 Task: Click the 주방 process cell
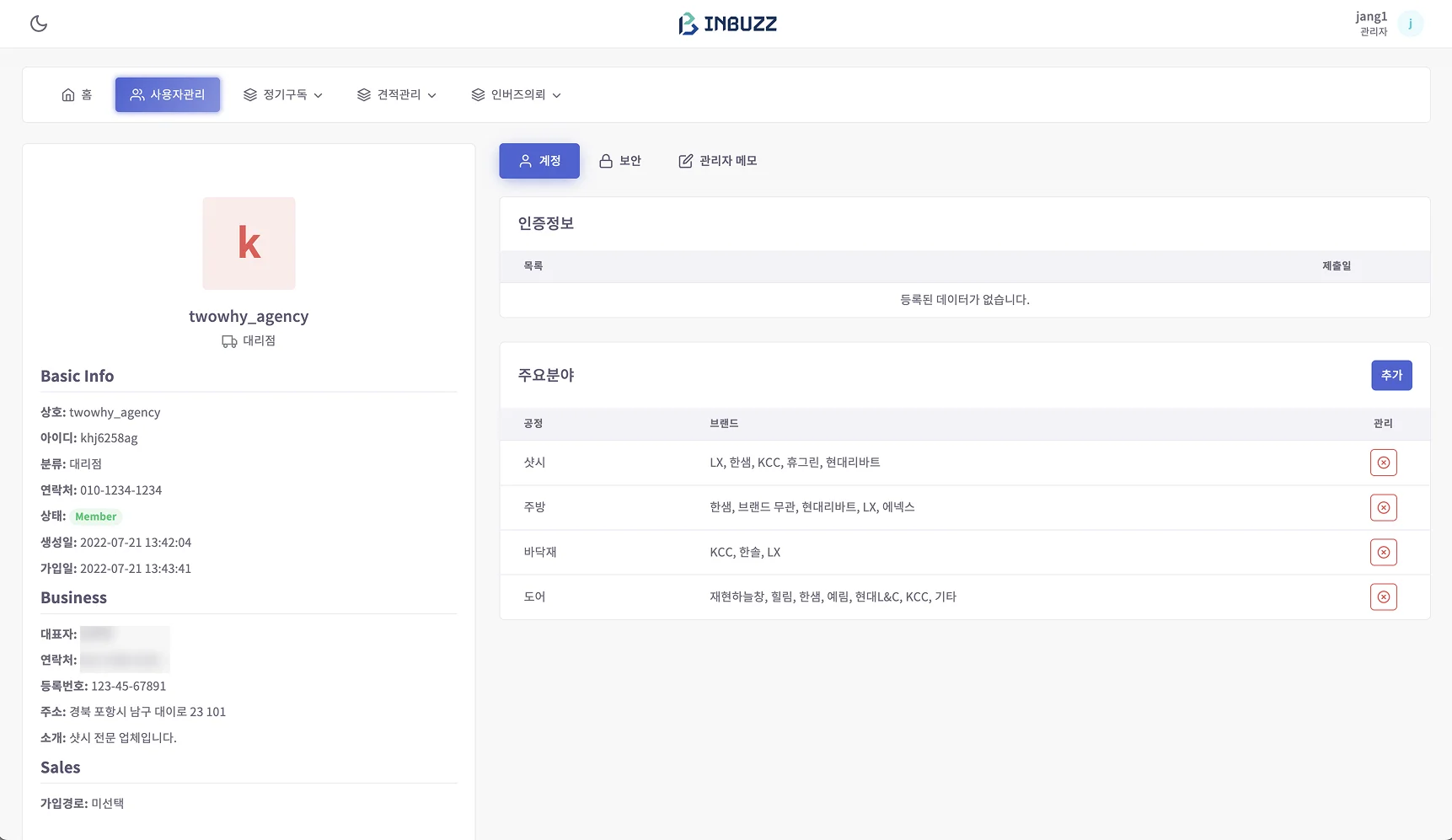tap(535, 507)
